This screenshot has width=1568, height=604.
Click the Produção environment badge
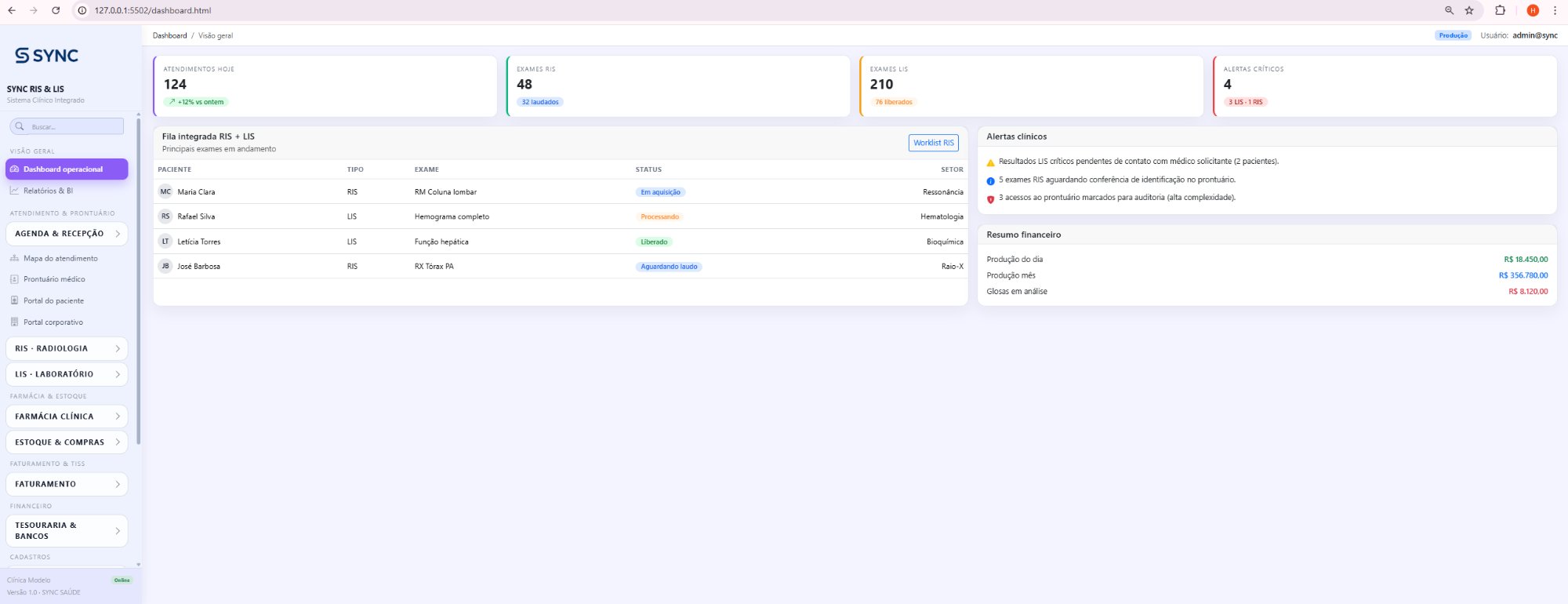pos(1453,35)
